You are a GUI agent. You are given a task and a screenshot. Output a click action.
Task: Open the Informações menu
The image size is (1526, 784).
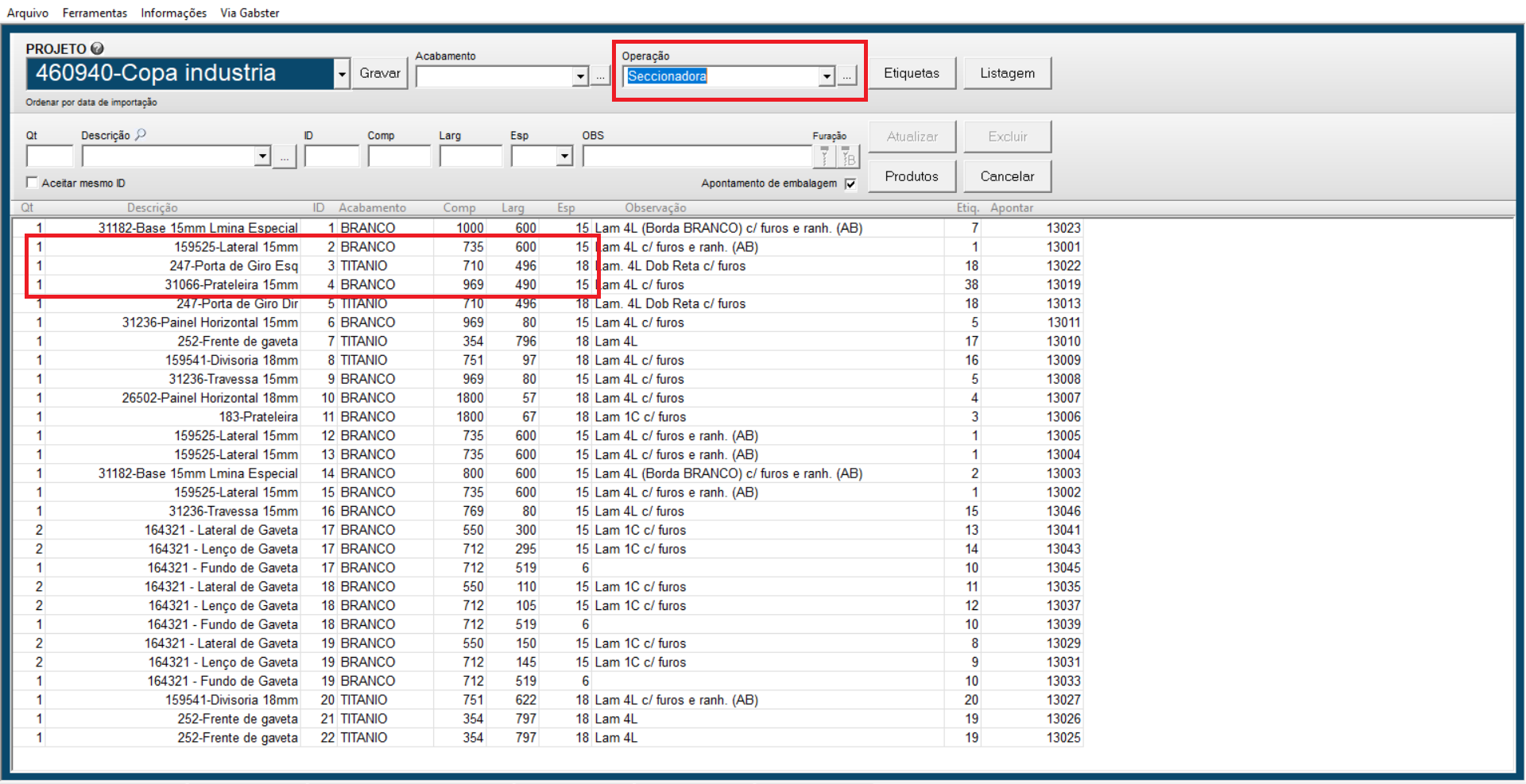point(173,13)
